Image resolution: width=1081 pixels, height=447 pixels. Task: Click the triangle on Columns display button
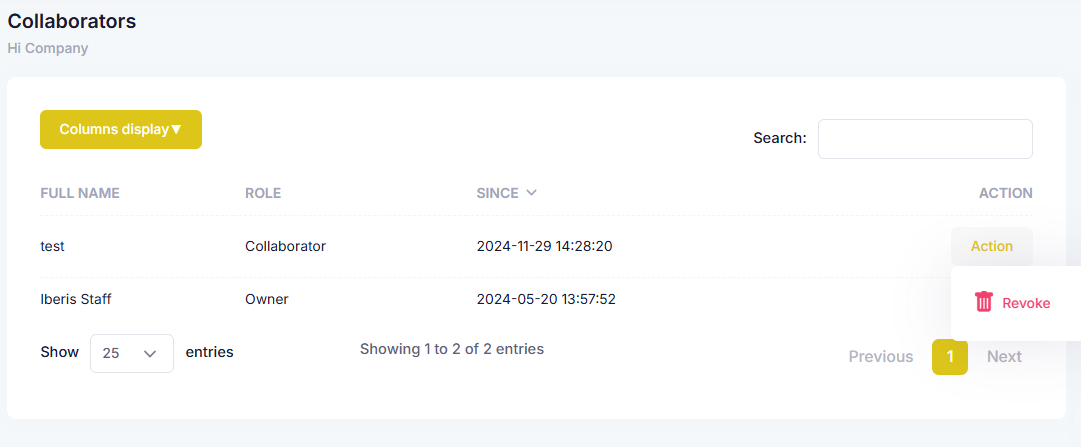[176, 130]
